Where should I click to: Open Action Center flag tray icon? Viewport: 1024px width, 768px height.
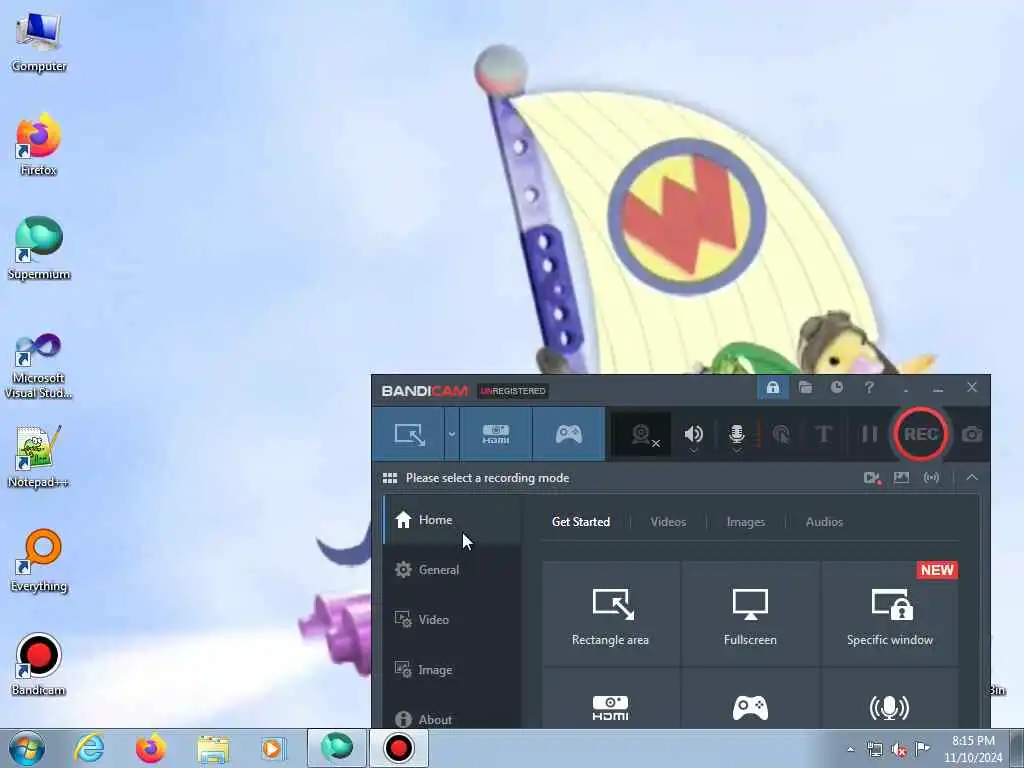coord(922,749)
